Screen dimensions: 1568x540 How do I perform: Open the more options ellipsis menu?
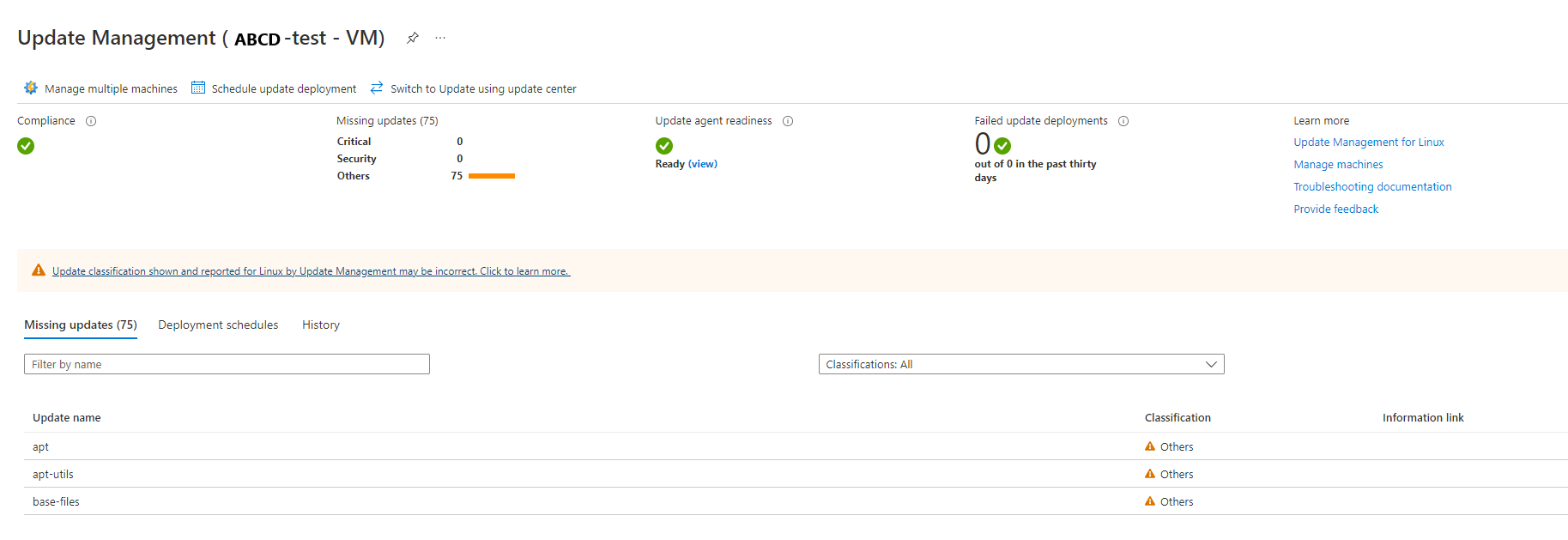pyautogui.click(x=440, y=38)
